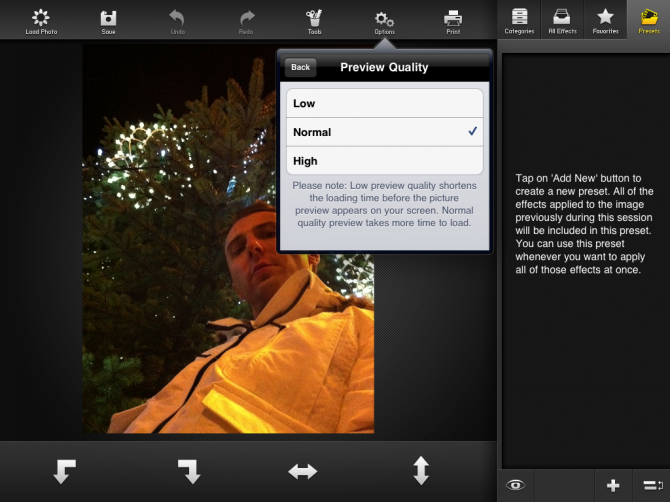Flip the photo vertically
This screenshot has width=670, height=502.
(421, 470)
